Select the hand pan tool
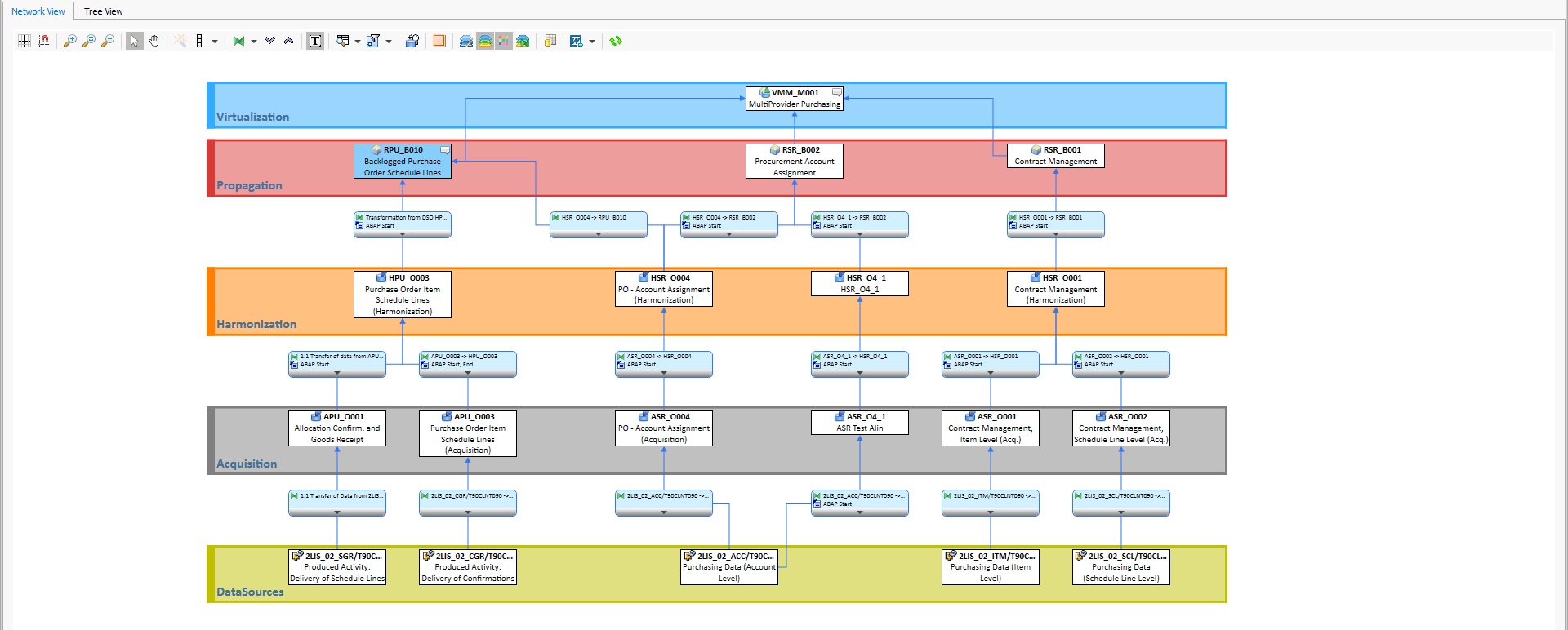Viewport: 1568px width, 630px height. pos(154,41)
